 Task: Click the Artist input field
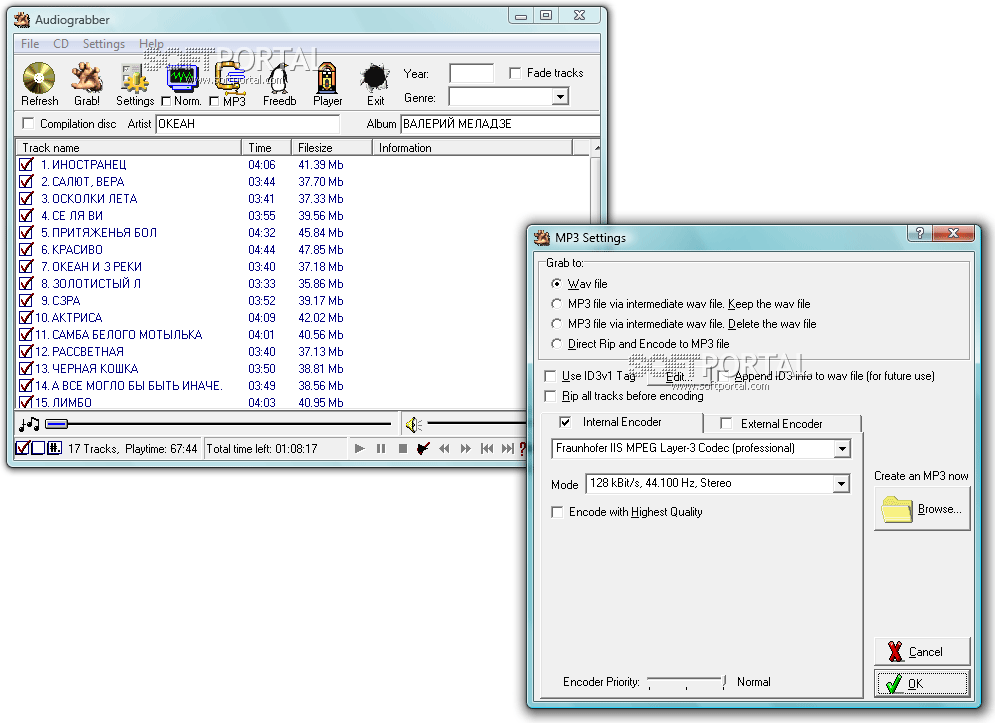[247, 124]
